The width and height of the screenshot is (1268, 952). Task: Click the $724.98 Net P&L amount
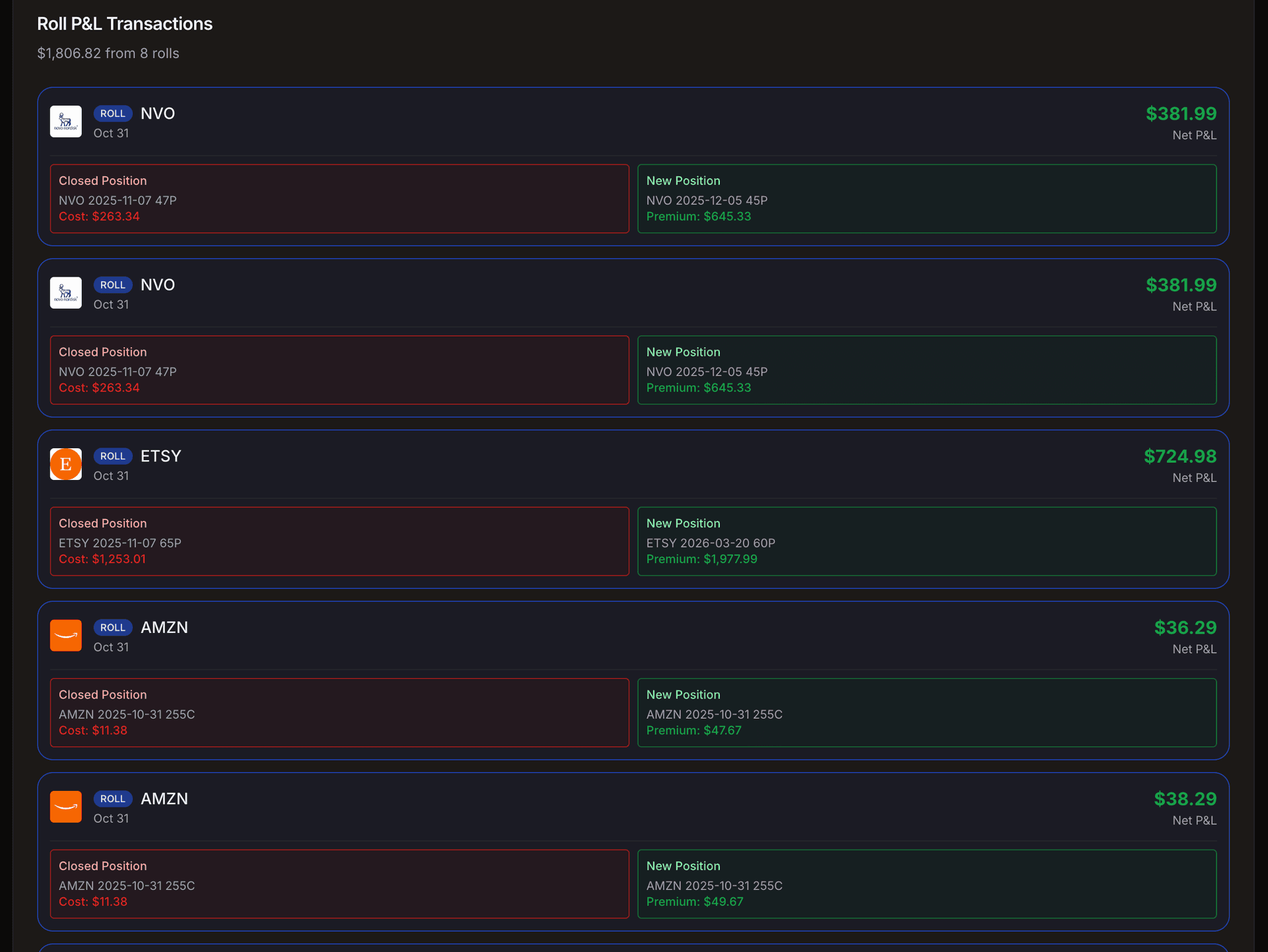1180,456
